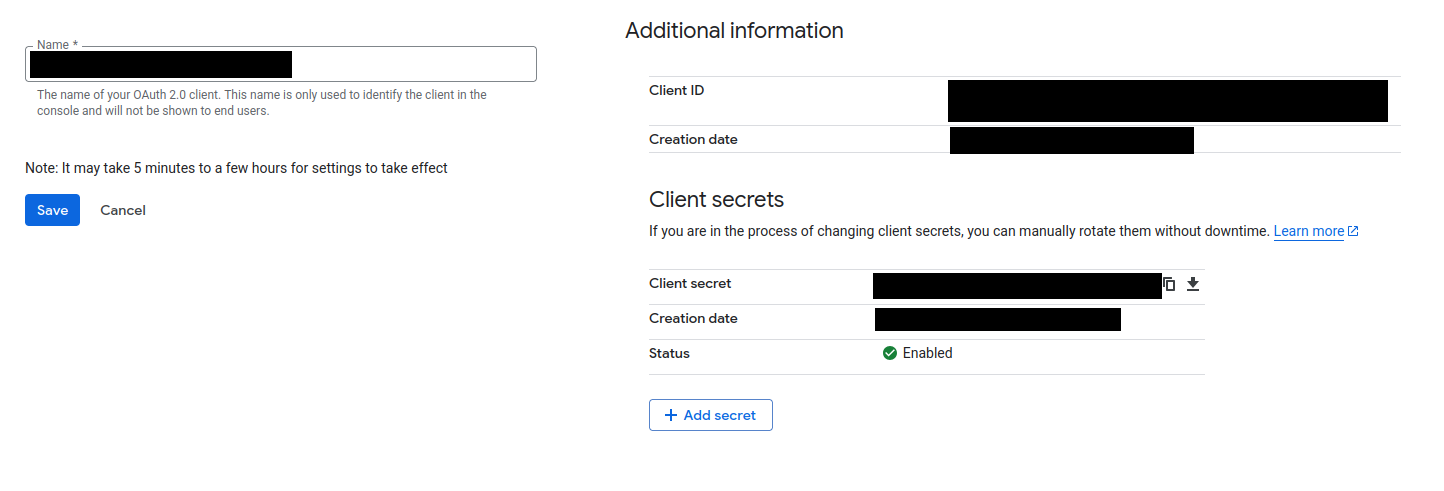Click the Client ID row label

(677, 90)
